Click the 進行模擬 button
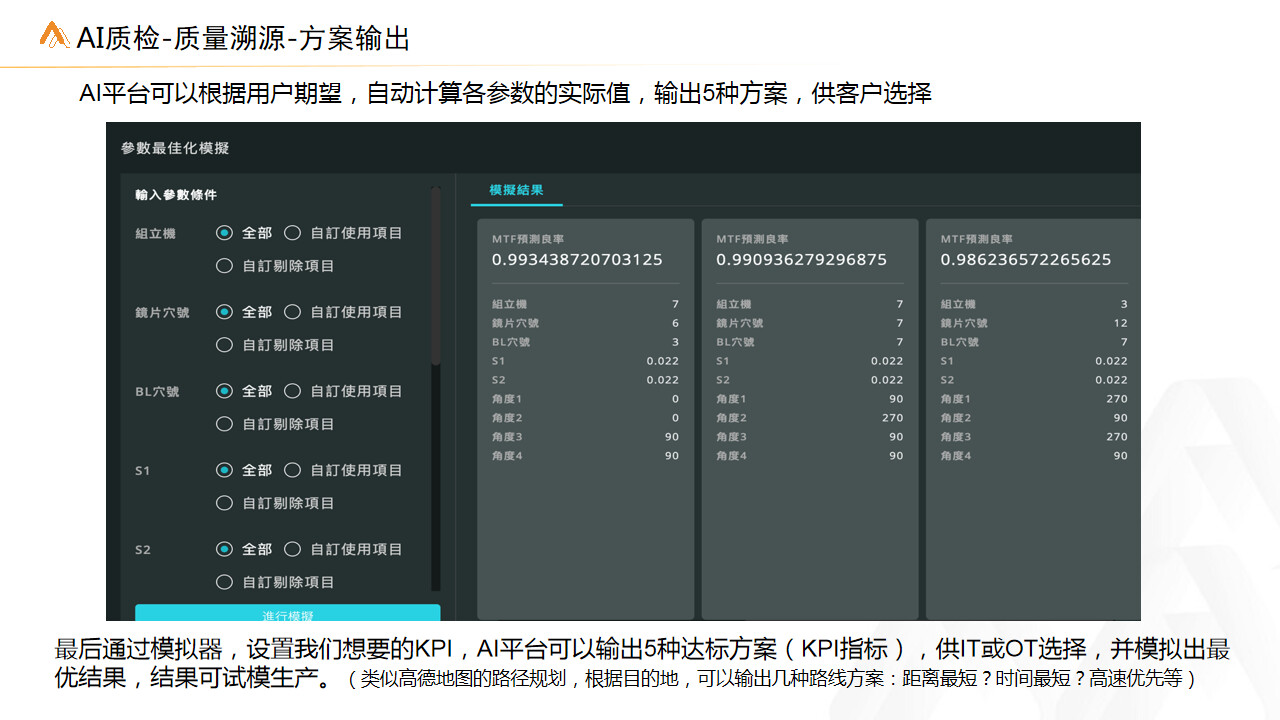This screenshot has height=720, width=1280. pyautogui.click(x=288, y=613)
